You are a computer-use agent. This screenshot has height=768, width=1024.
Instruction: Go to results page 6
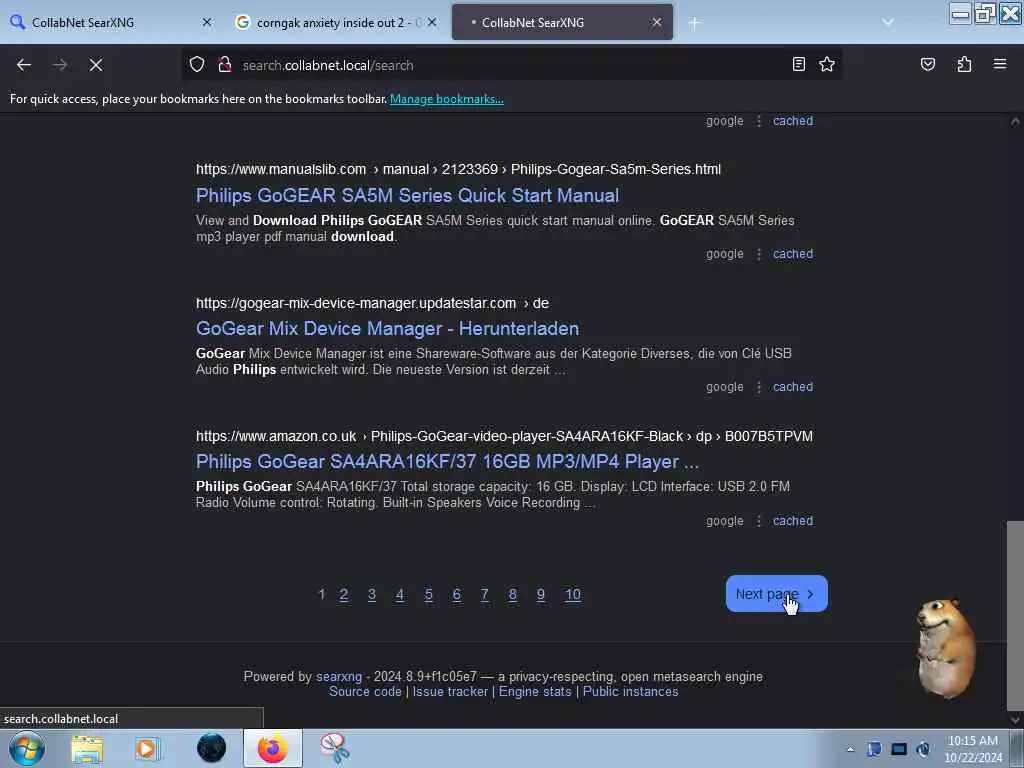click(456, 594)
